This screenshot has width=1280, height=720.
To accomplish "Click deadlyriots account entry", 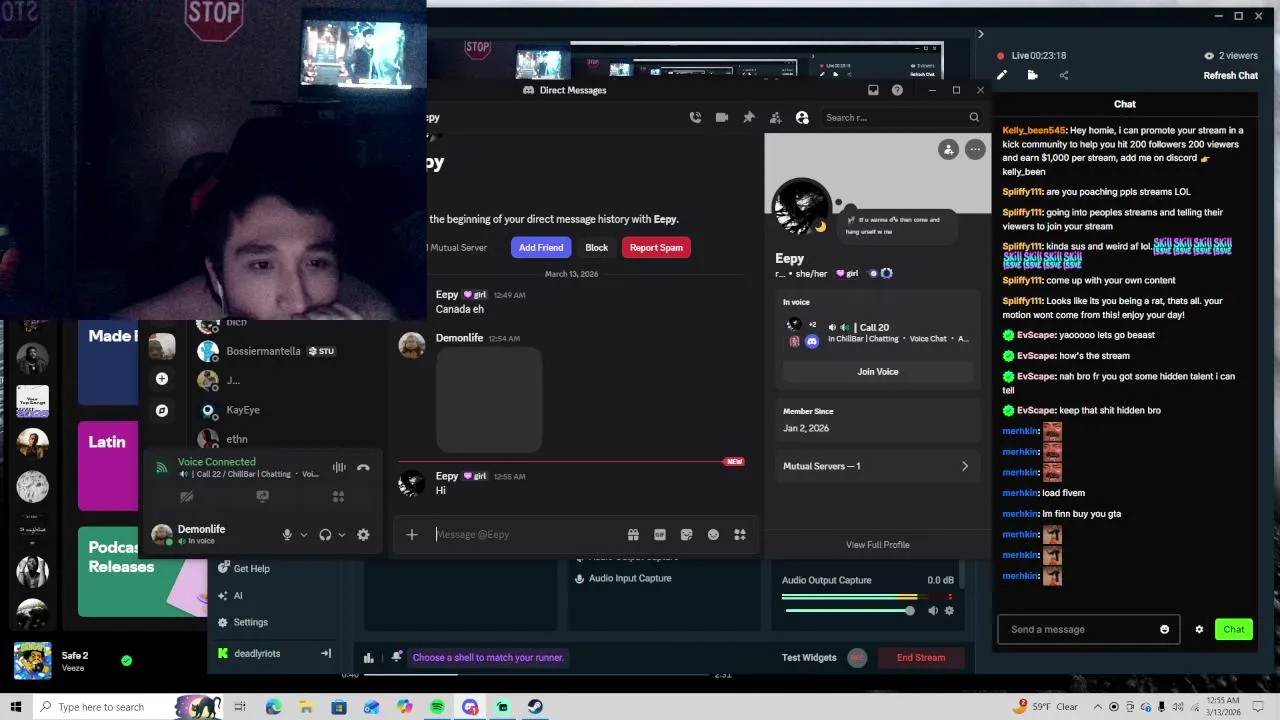I will pos(257,653).
